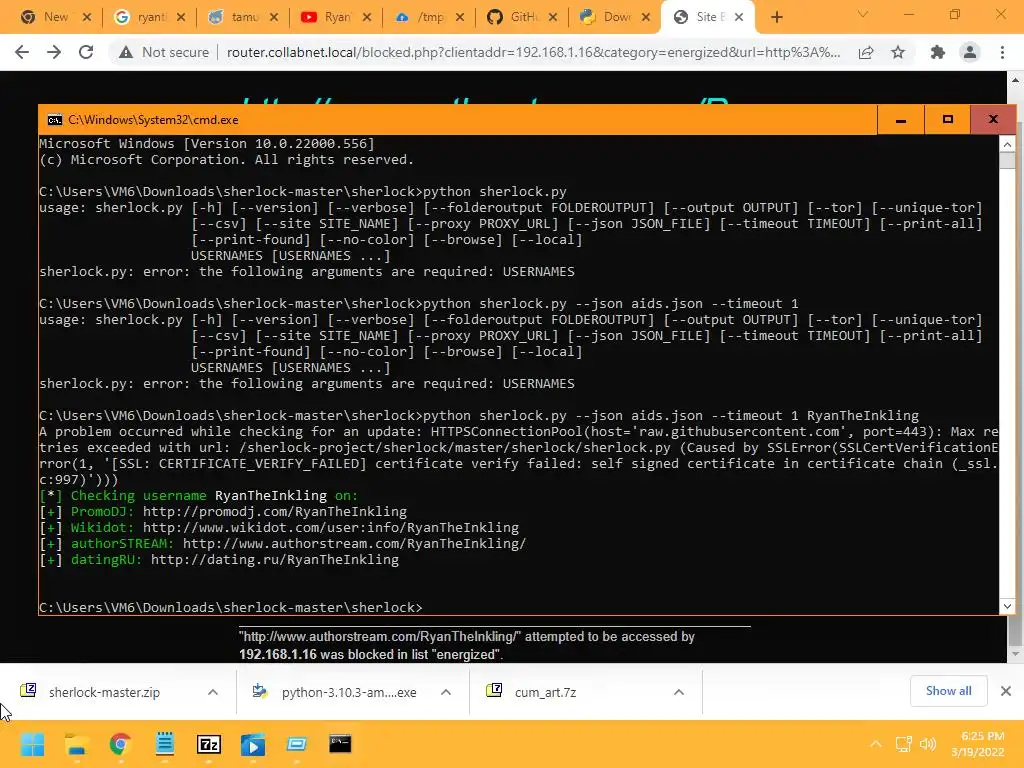The width and height of the screenshot is (1024, 768).
Task: Click the datingRU result URL
Action: (x=275, y=559)
